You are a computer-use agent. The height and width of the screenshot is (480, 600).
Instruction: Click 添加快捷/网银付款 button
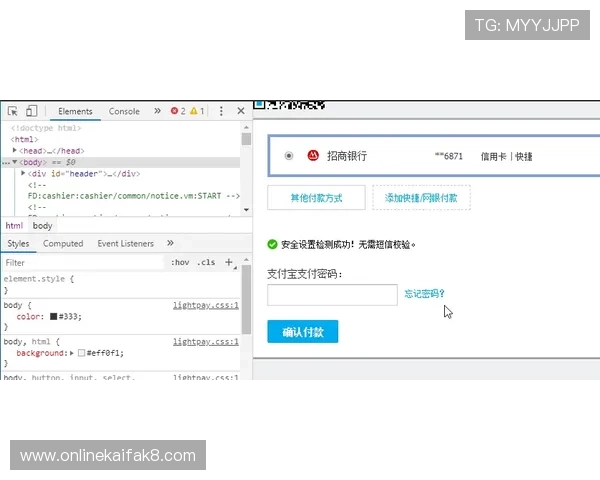tap(421, 198)
